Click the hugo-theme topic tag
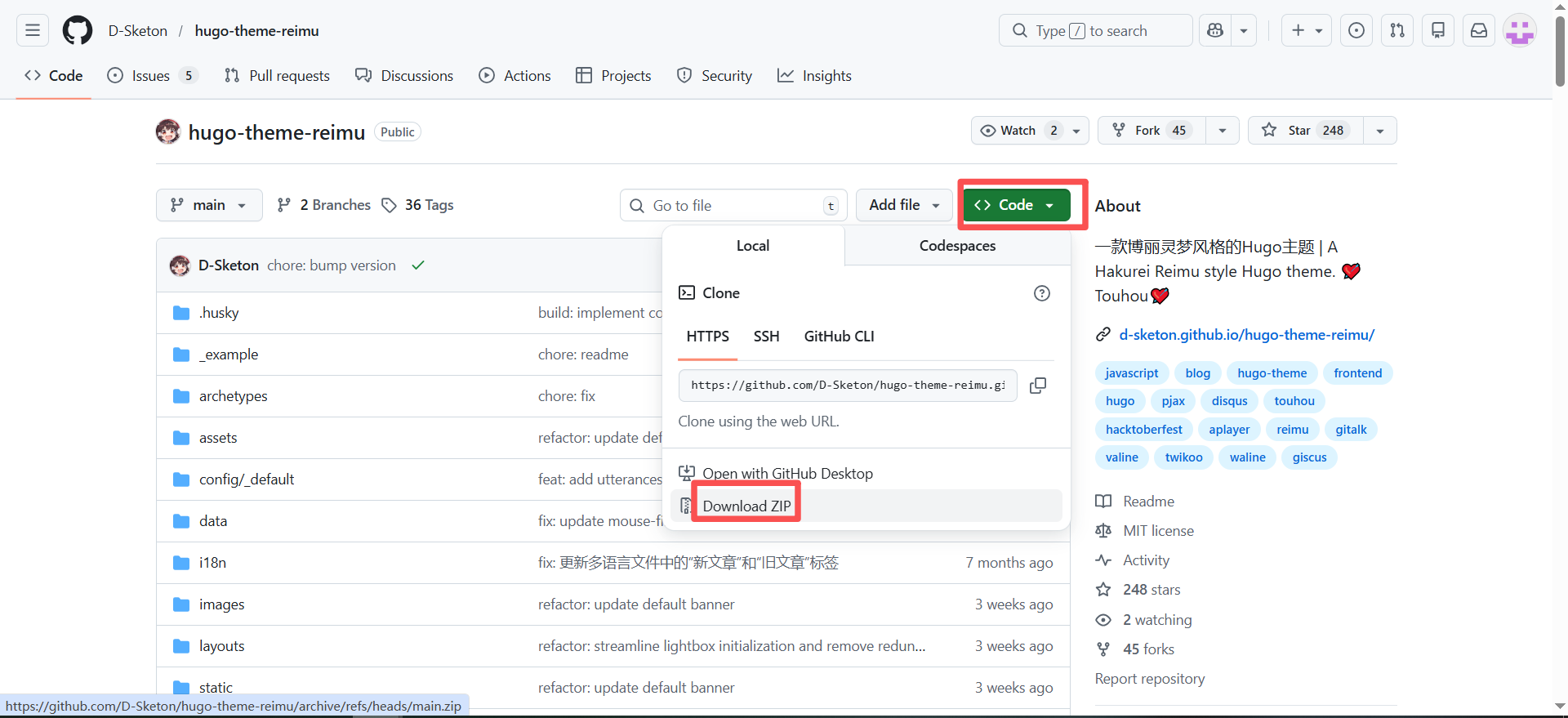 (1272, 373)
